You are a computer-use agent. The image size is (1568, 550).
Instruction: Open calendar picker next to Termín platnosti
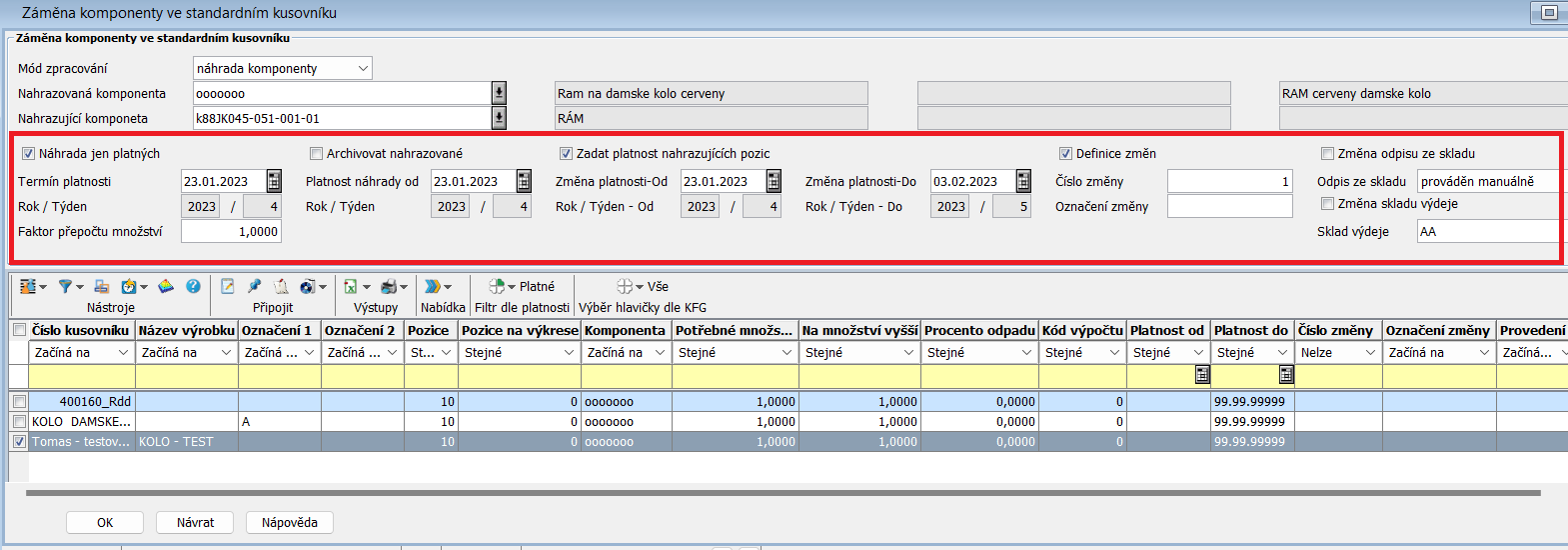274,181
